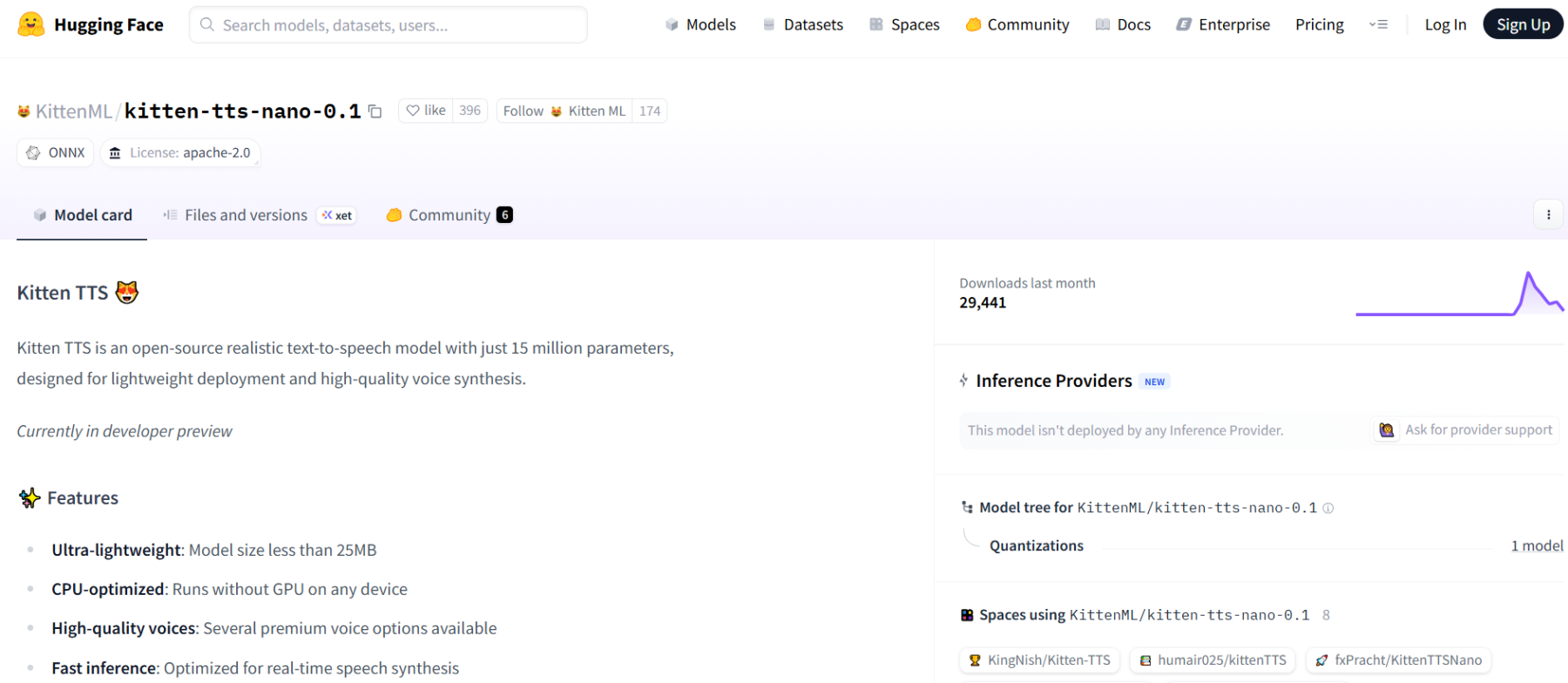
Task: Click Ask for provider support
Action: [x=1465, y=429]
